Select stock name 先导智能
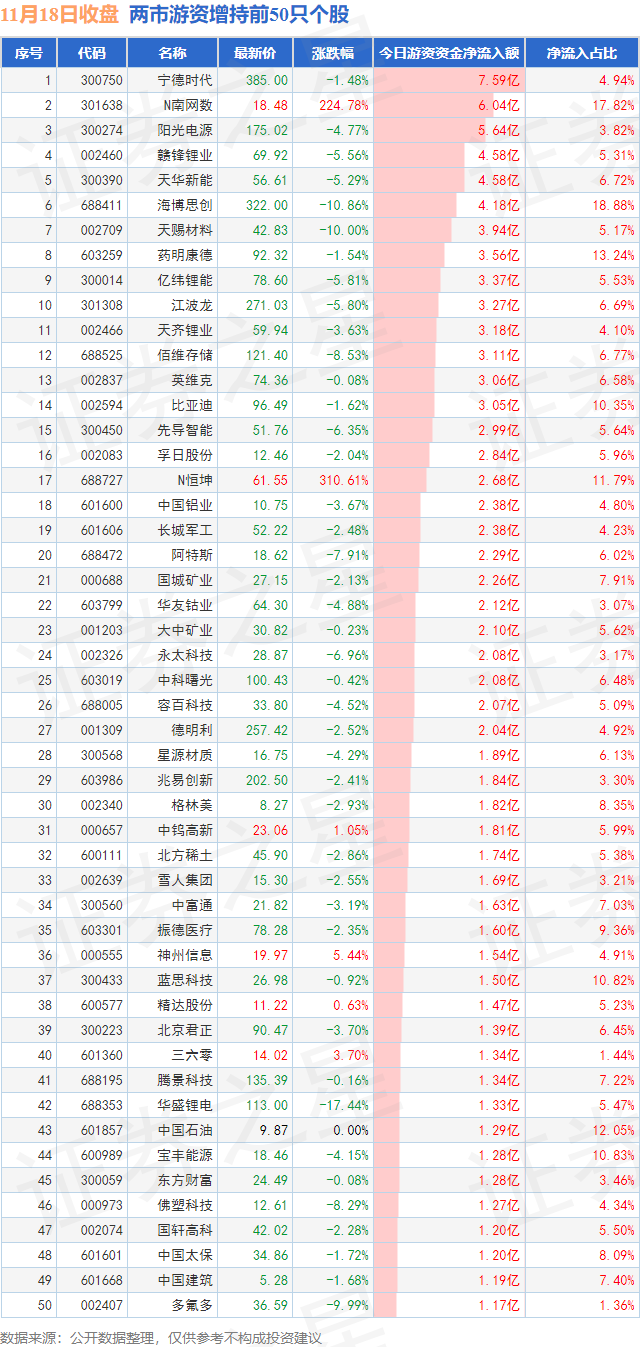 coord(186,430)
